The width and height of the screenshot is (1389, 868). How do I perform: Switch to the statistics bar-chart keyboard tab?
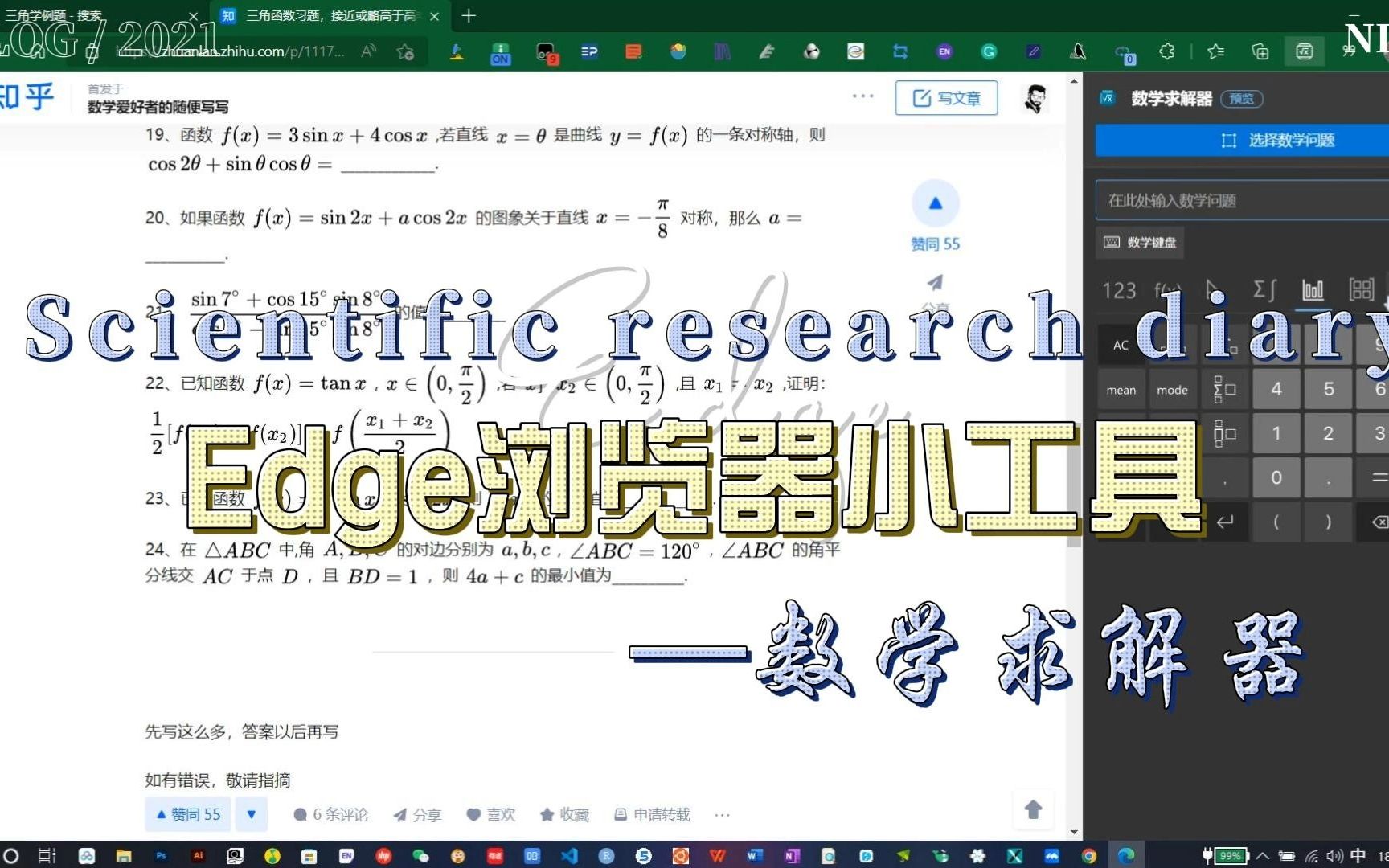[x=1313, y=290]
